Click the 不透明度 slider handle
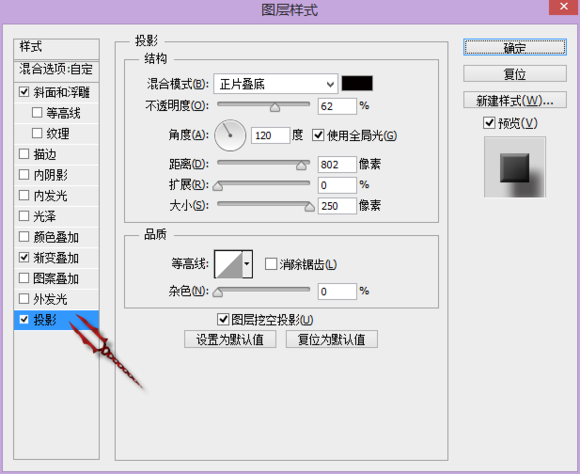Screen dimensions: 580x474 coord(275,107)
